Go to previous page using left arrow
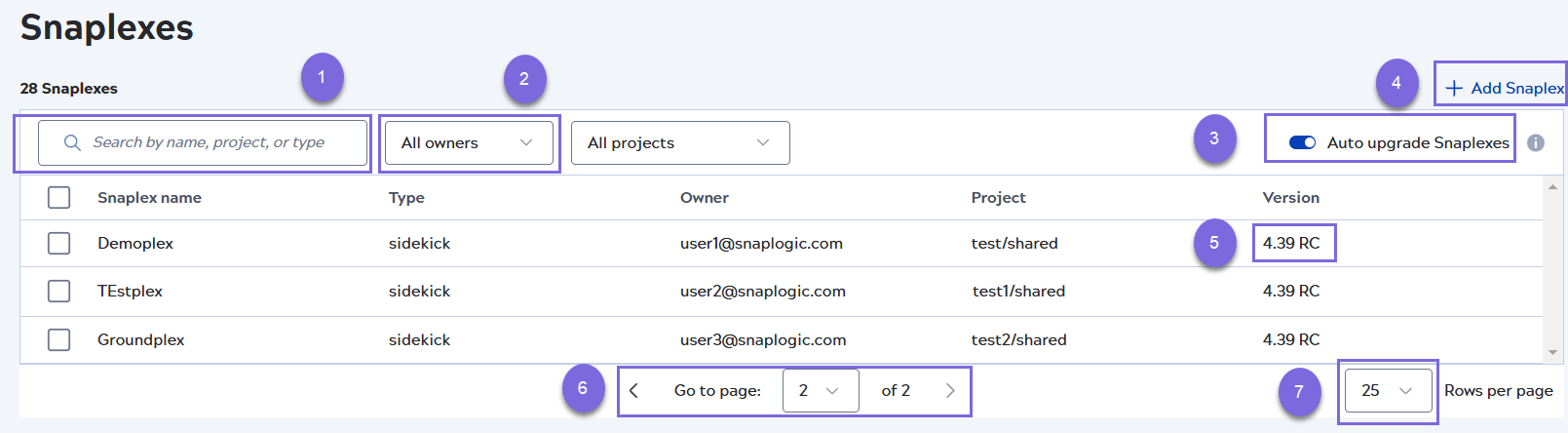 (634, 391)
